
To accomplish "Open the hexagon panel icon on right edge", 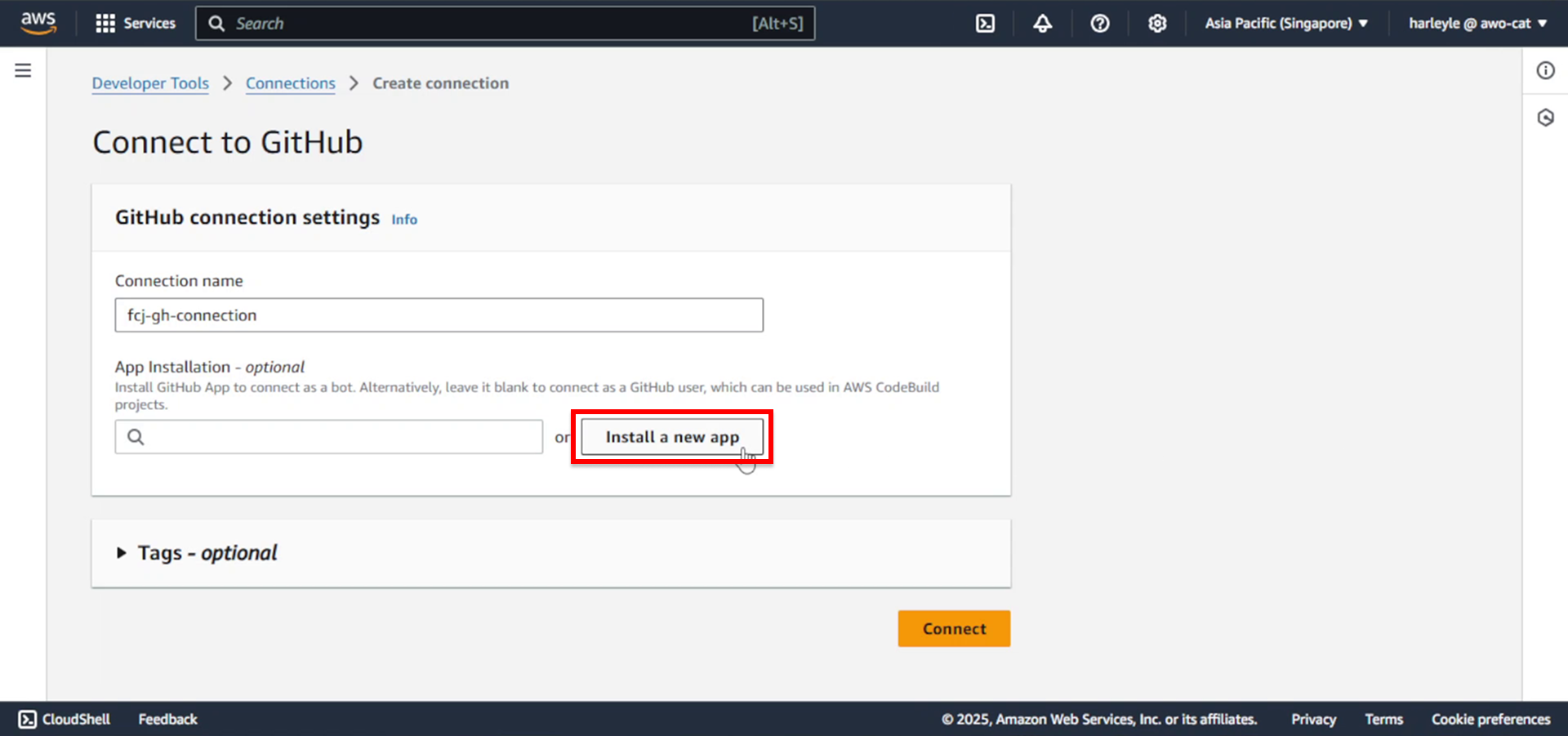I will 1545,118.
